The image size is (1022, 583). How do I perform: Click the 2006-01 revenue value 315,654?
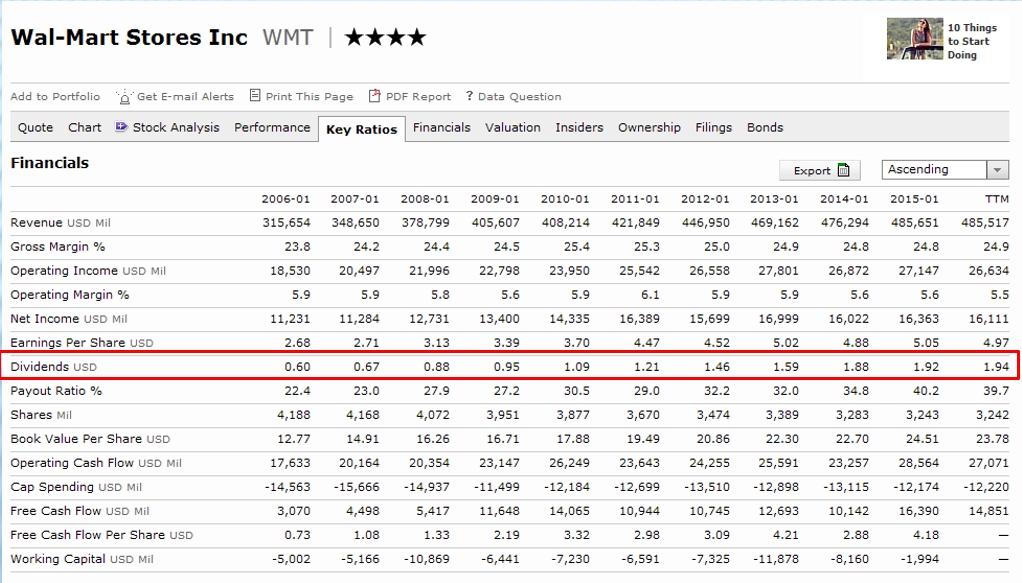coord(286,223)
